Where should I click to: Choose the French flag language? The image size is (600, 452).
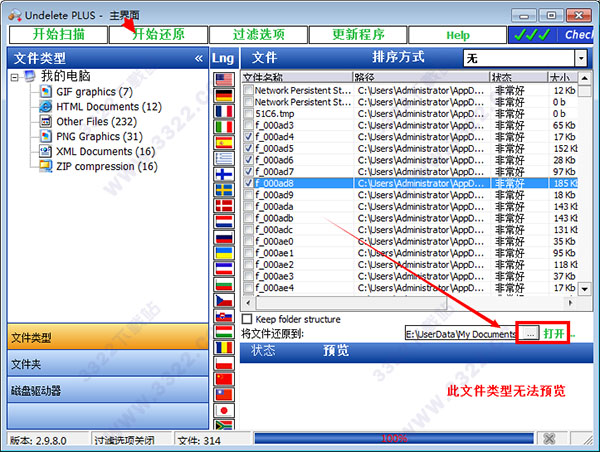tap(224, 111)
